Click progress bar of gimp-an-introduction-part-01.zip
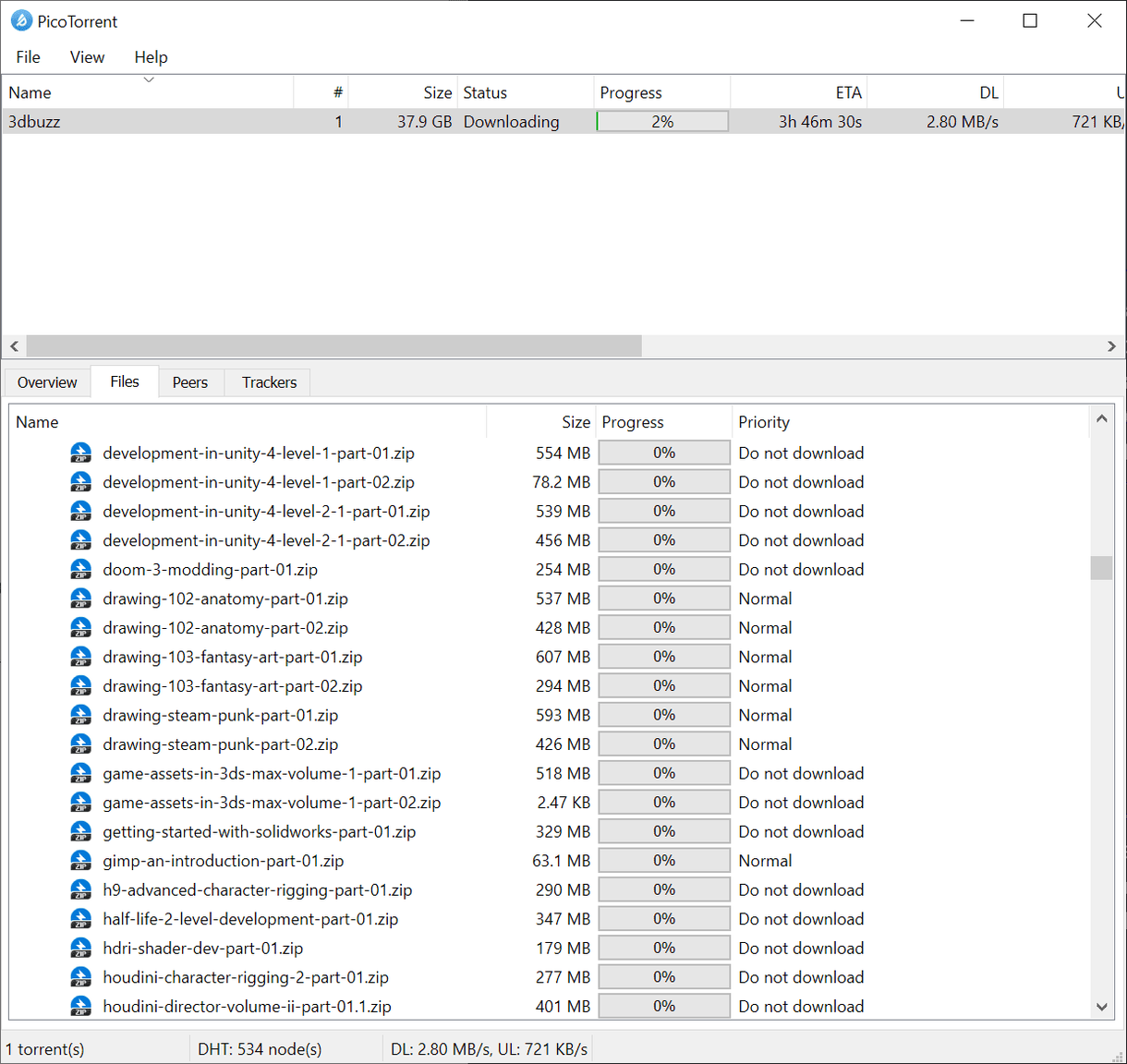 click(664, 860)
